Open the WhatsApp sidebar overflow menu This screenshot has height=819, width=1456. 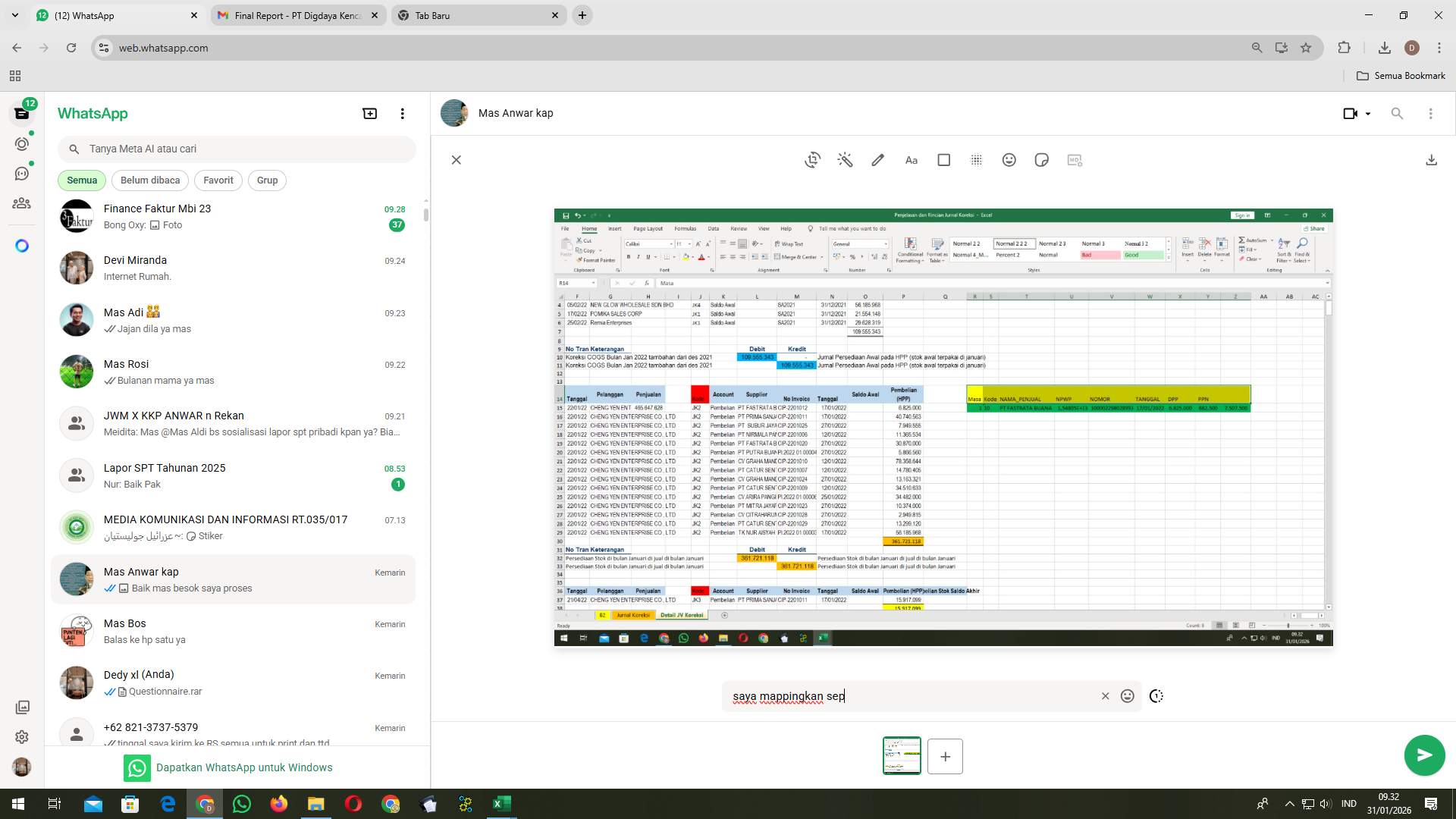[403, 113]
